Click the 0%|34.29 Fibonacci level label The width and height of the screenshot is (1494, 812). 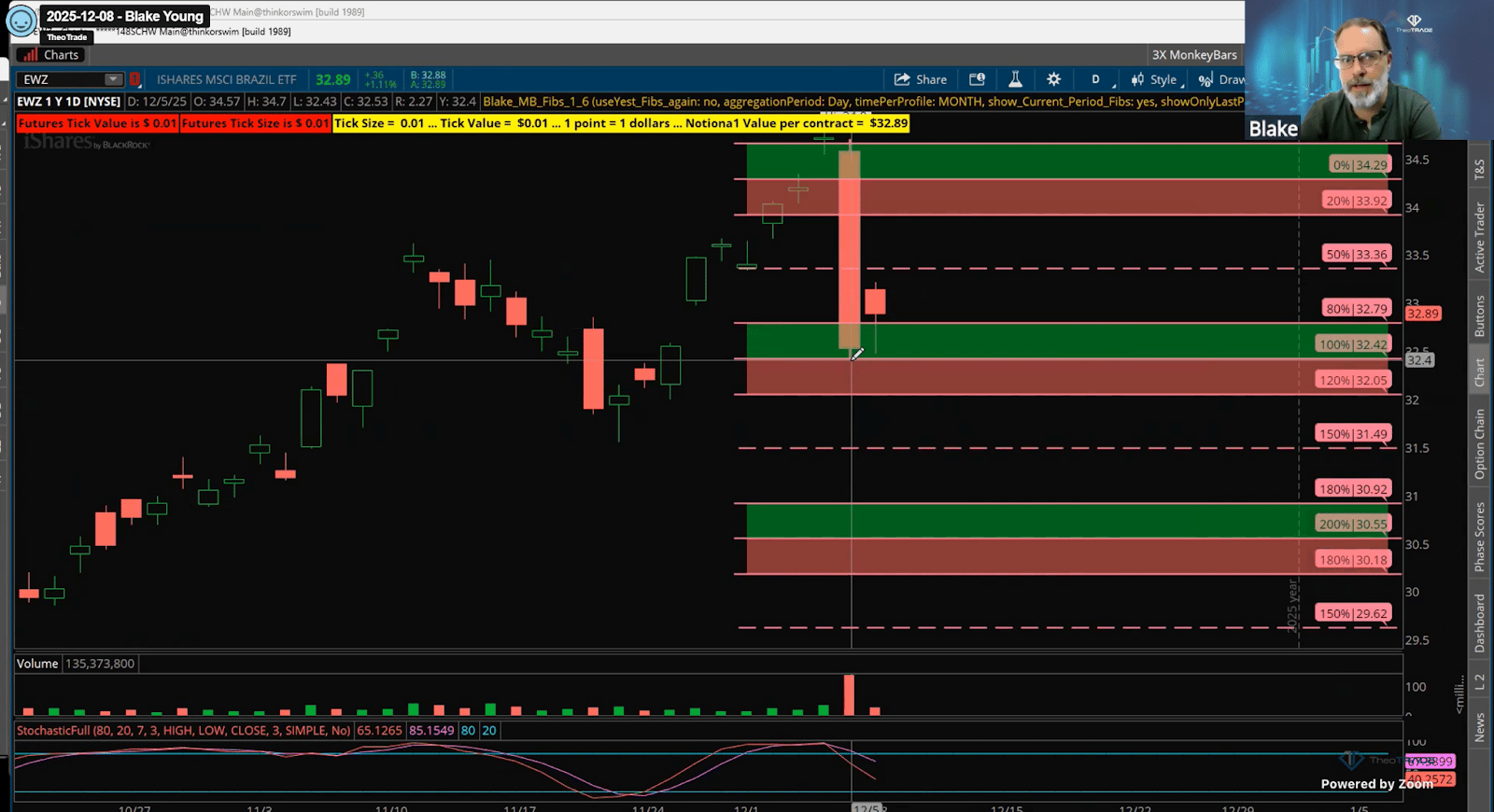pos(1360,165)
